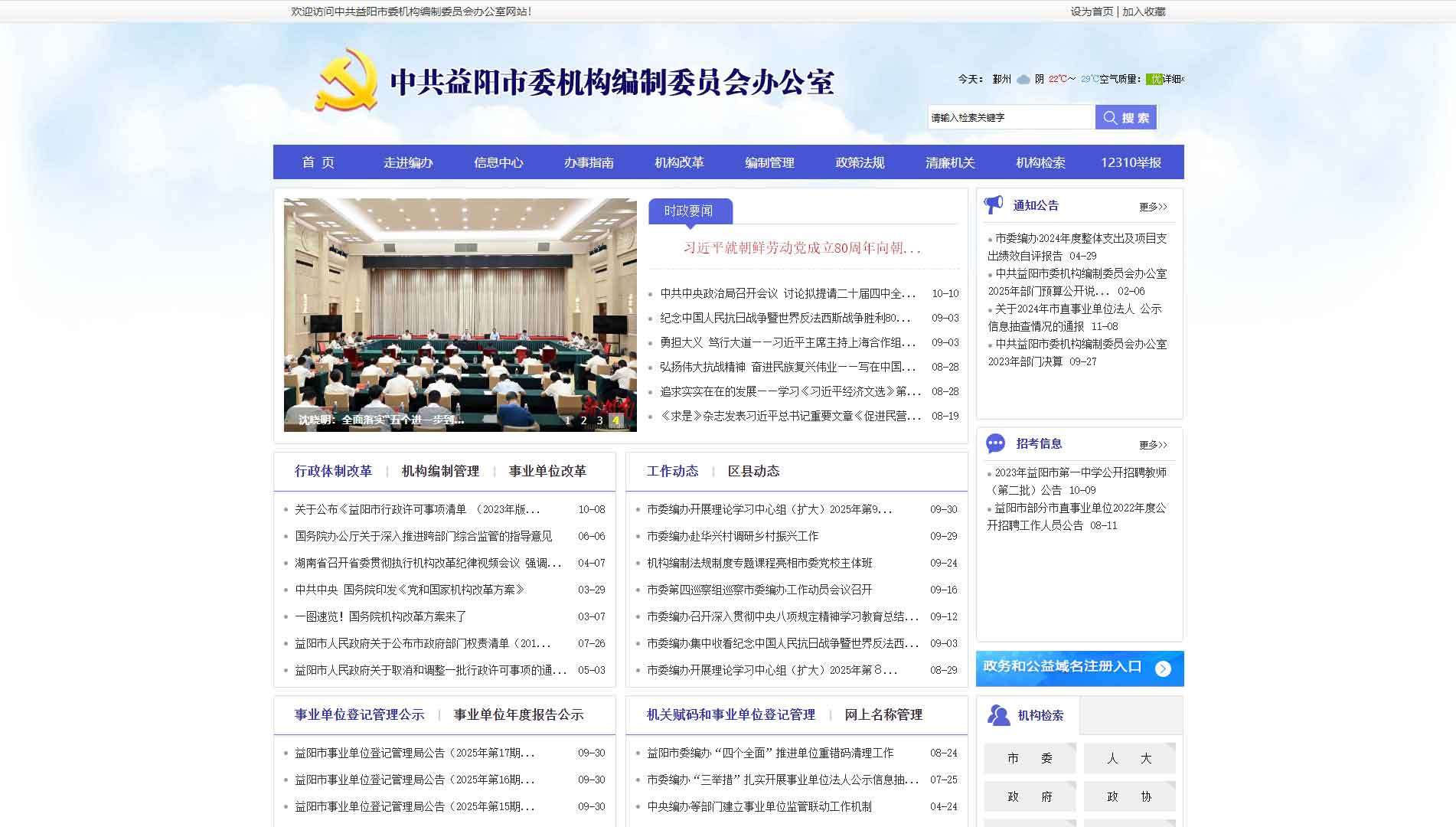Switch to the 机构编制管理 tab
1456x827 pixels.
point(440,471)
